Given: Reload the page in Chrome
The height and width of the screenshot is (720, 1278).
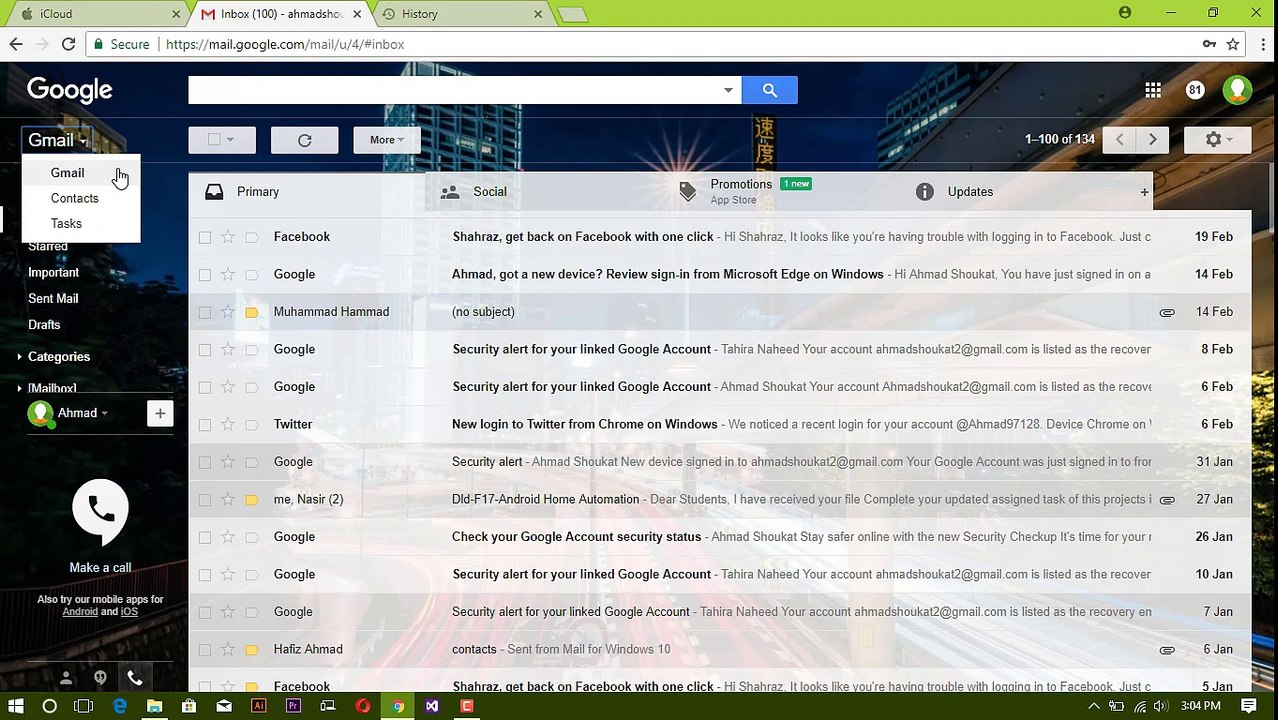Looking at the screenshot, I should pos(68,44).
